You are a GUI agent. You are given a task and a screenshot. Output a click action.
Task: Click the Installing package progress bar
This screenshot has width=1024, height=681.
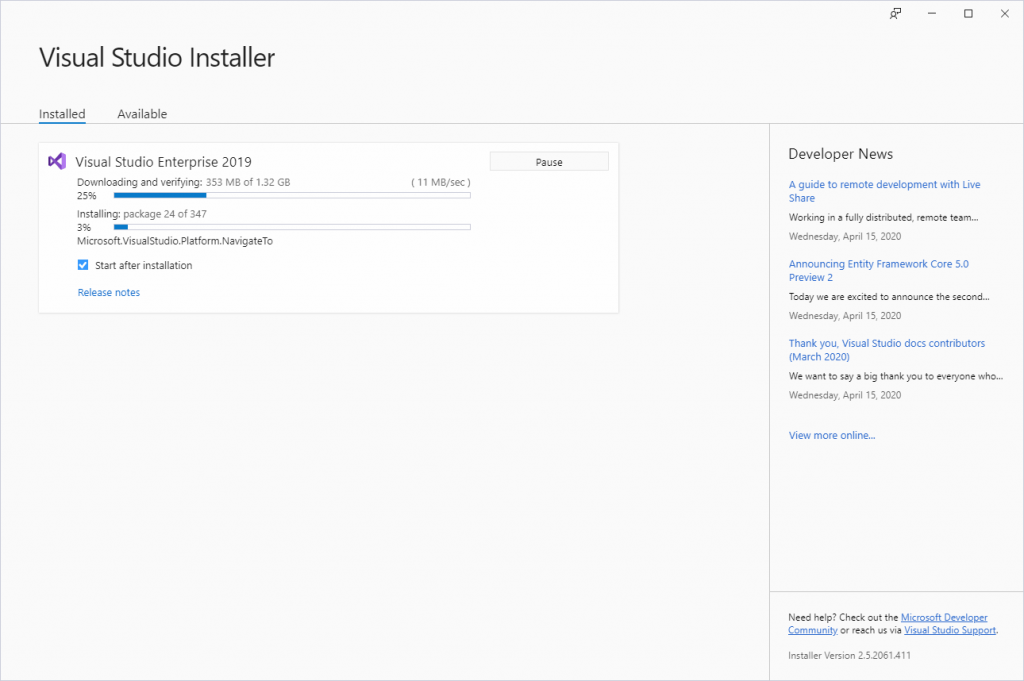coord(292,227)
